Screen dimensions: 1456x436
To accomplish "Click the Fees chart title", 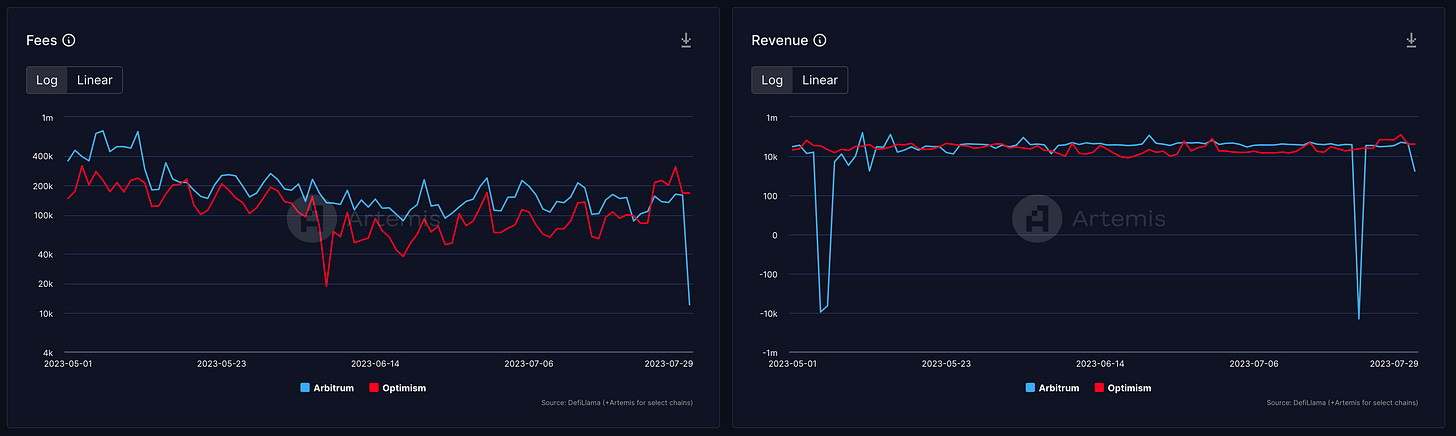I will pos(41,40).
